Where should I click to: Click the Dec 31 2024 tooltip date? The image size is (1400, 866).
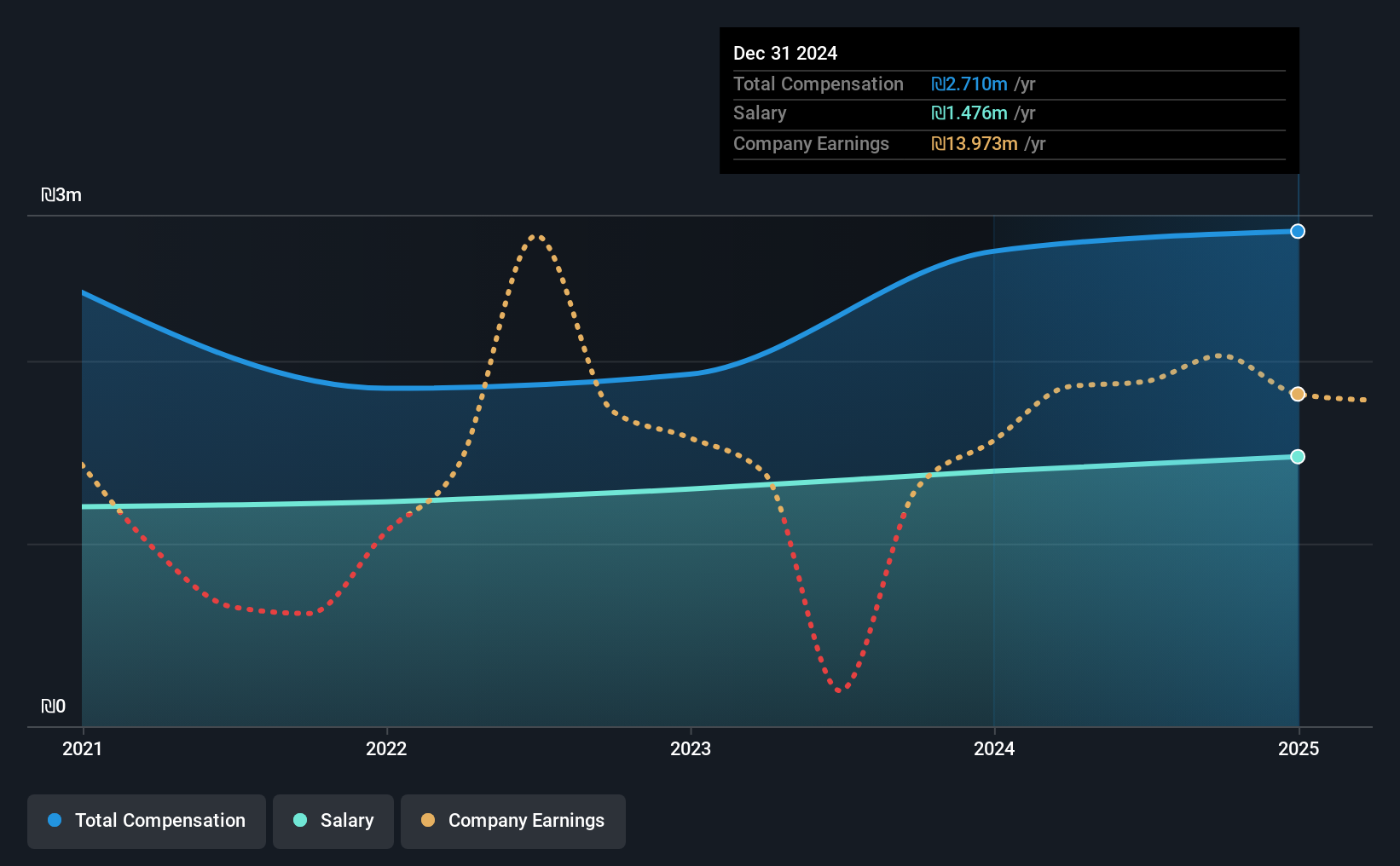click(785, 53)
